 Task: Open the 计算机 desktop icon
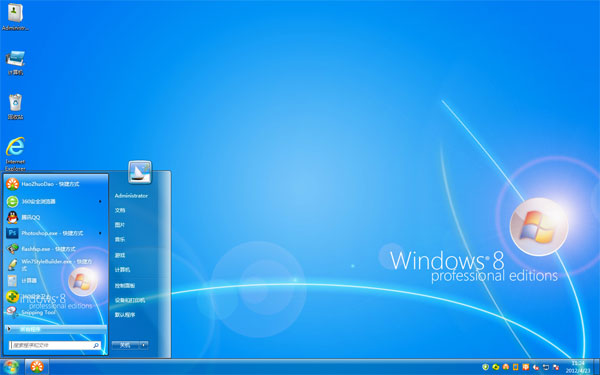pos(15,62)
